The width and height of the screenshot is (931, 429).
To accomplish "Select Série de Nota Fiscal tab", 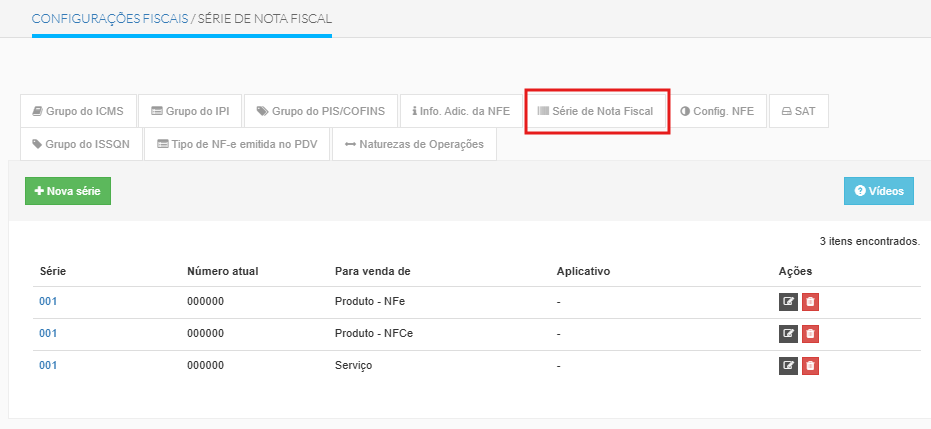I will (x=596, y=112).
